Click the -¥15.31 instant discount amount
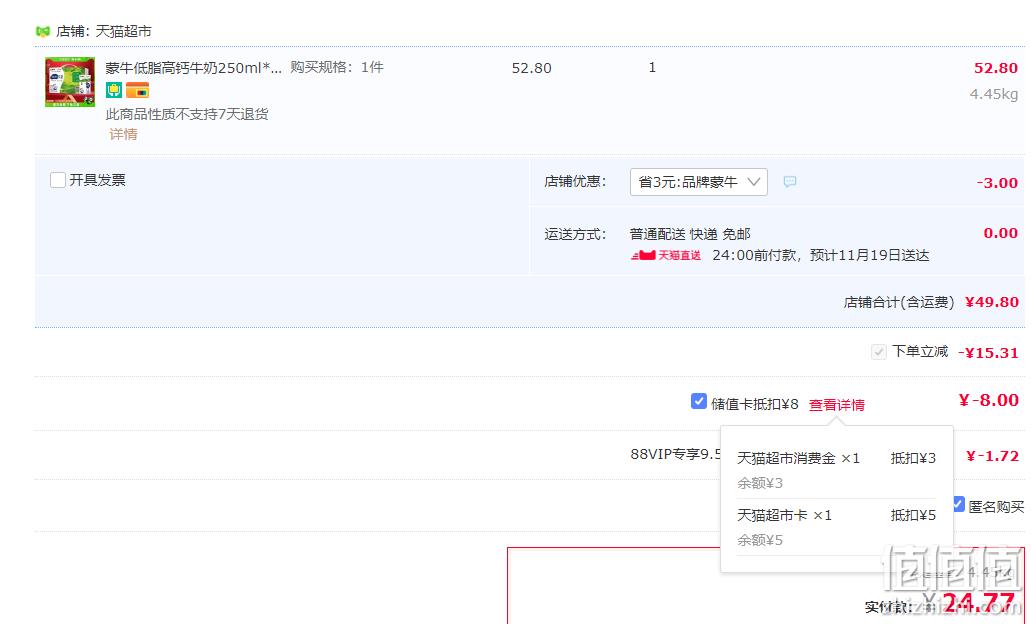The width and height of the screenshot is (1031, 624). (x=988, y=353)
